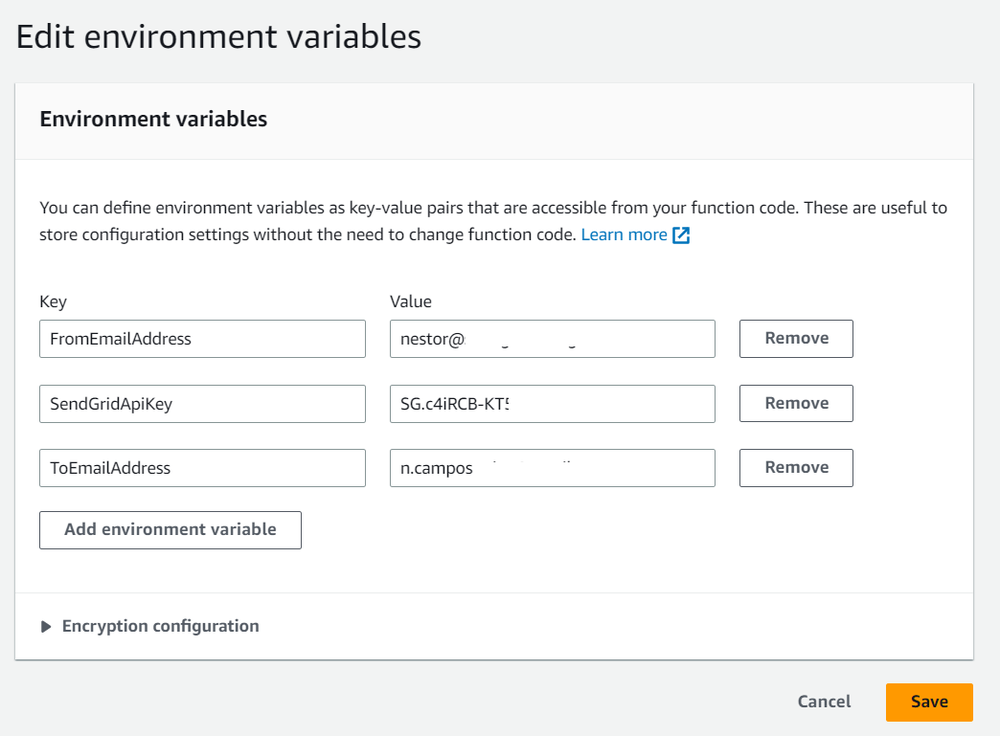This screenshot has width=1000, height=736.
Task: Cancel editing environment variables
Action: click(x=823, y=701)
